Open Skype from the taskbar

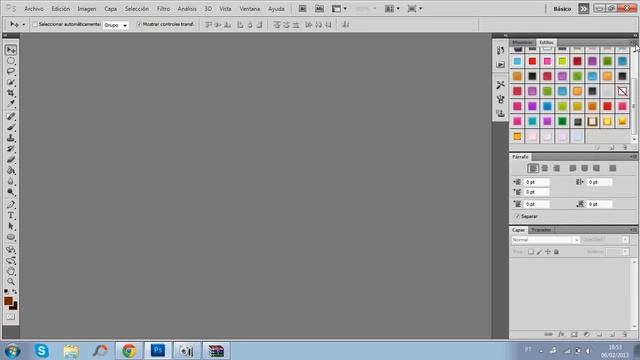coord(42,351)
